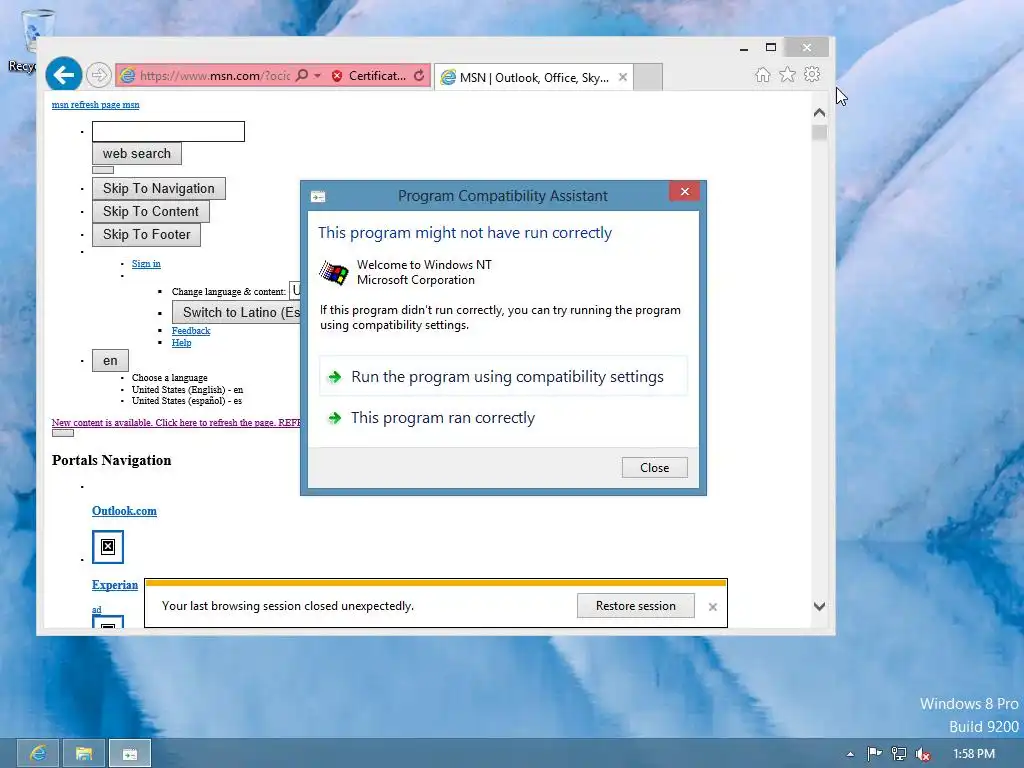Open the Tools gear menu in IE
The height and width of the screenshot is (768, 1024).
(x=812, y=74)
